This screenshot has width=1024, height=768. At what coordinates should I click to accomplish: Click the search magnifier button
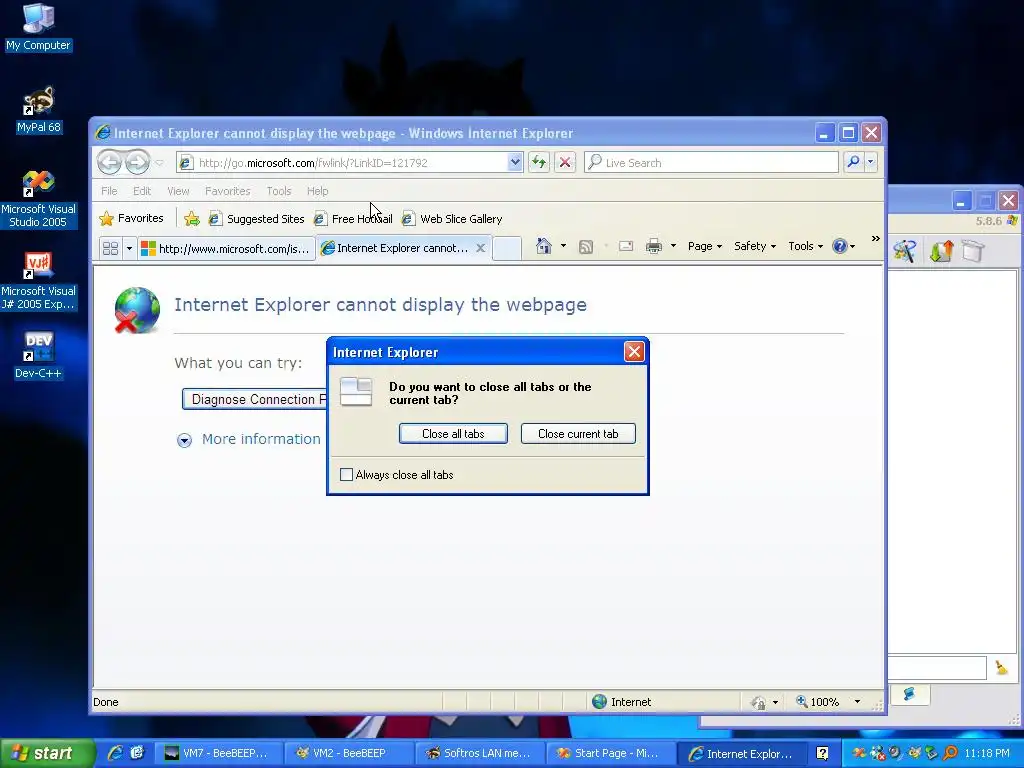853,162
